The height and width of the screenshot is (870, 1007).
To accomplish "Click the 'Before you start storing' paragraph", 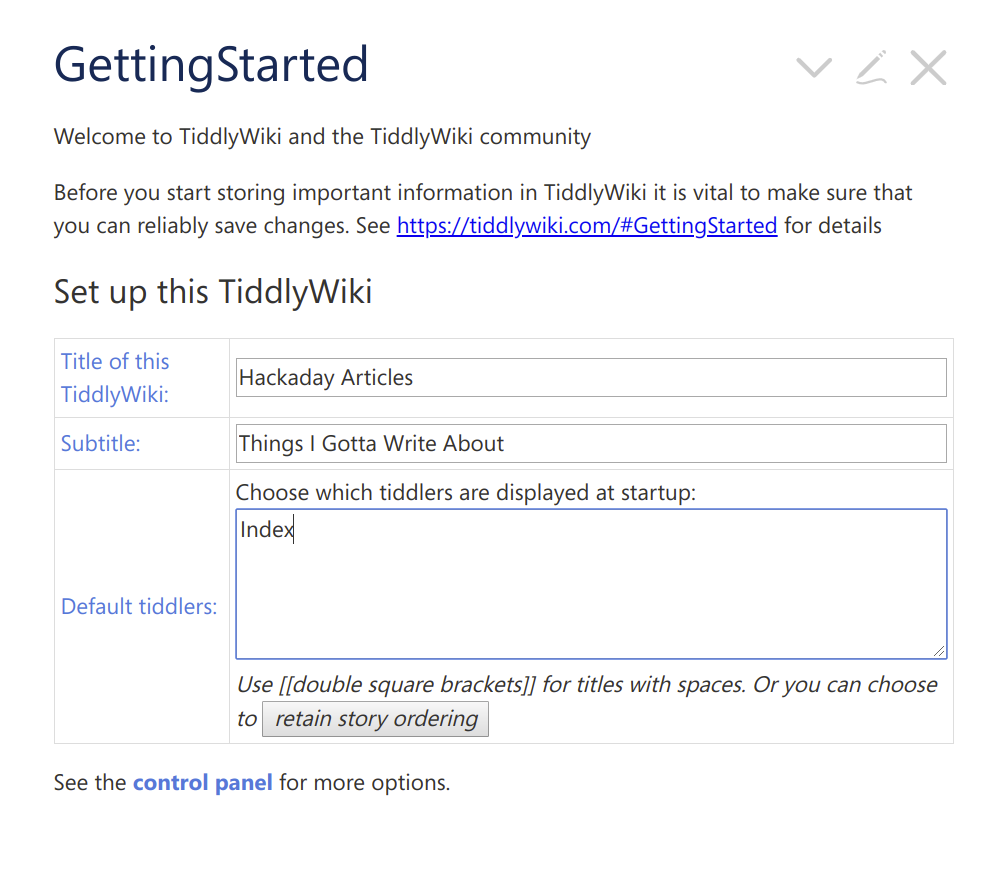I will (483, 193).
